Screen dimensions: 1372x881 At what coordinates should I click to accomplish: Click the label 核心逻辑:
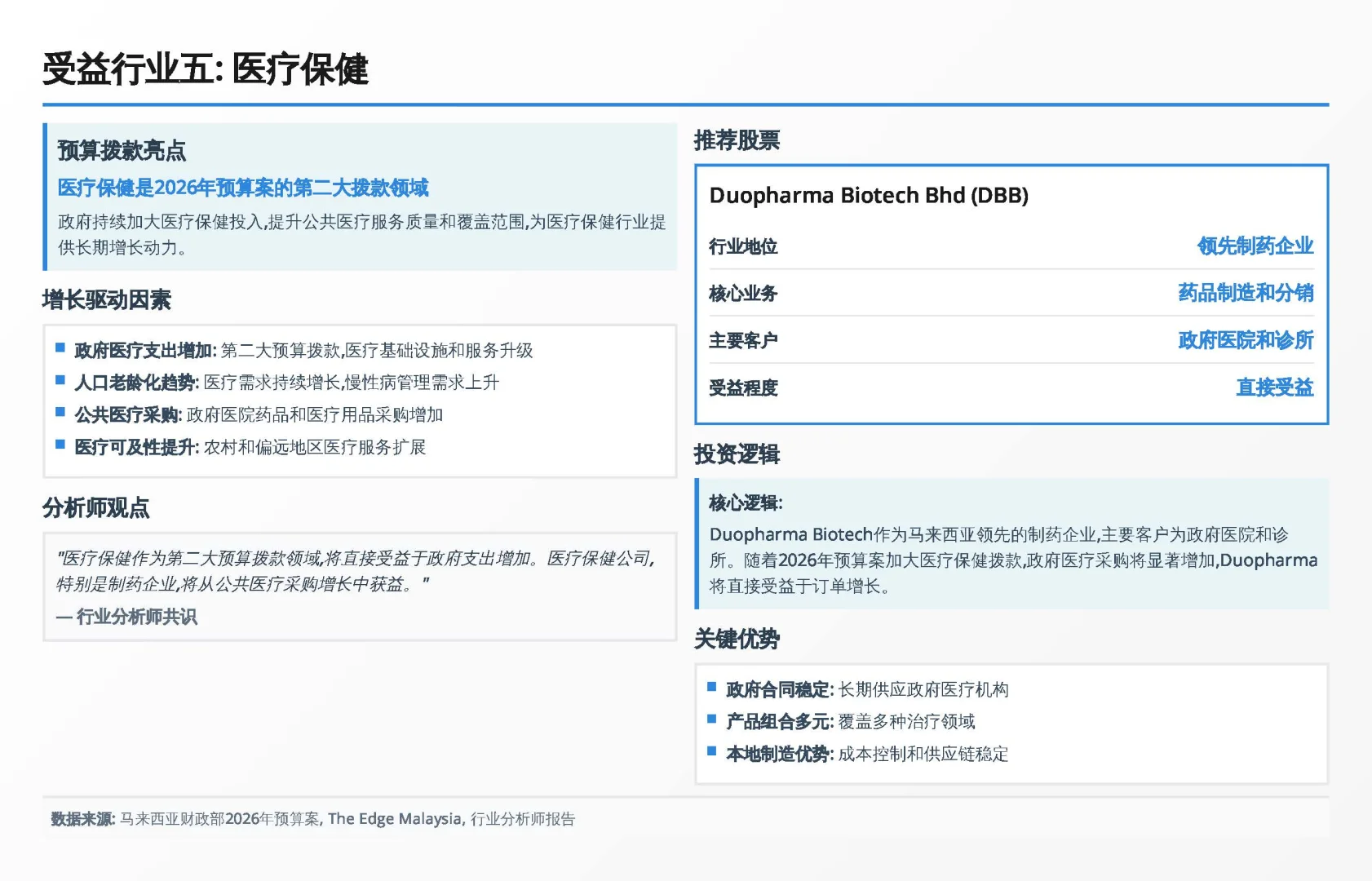(746, 503)
